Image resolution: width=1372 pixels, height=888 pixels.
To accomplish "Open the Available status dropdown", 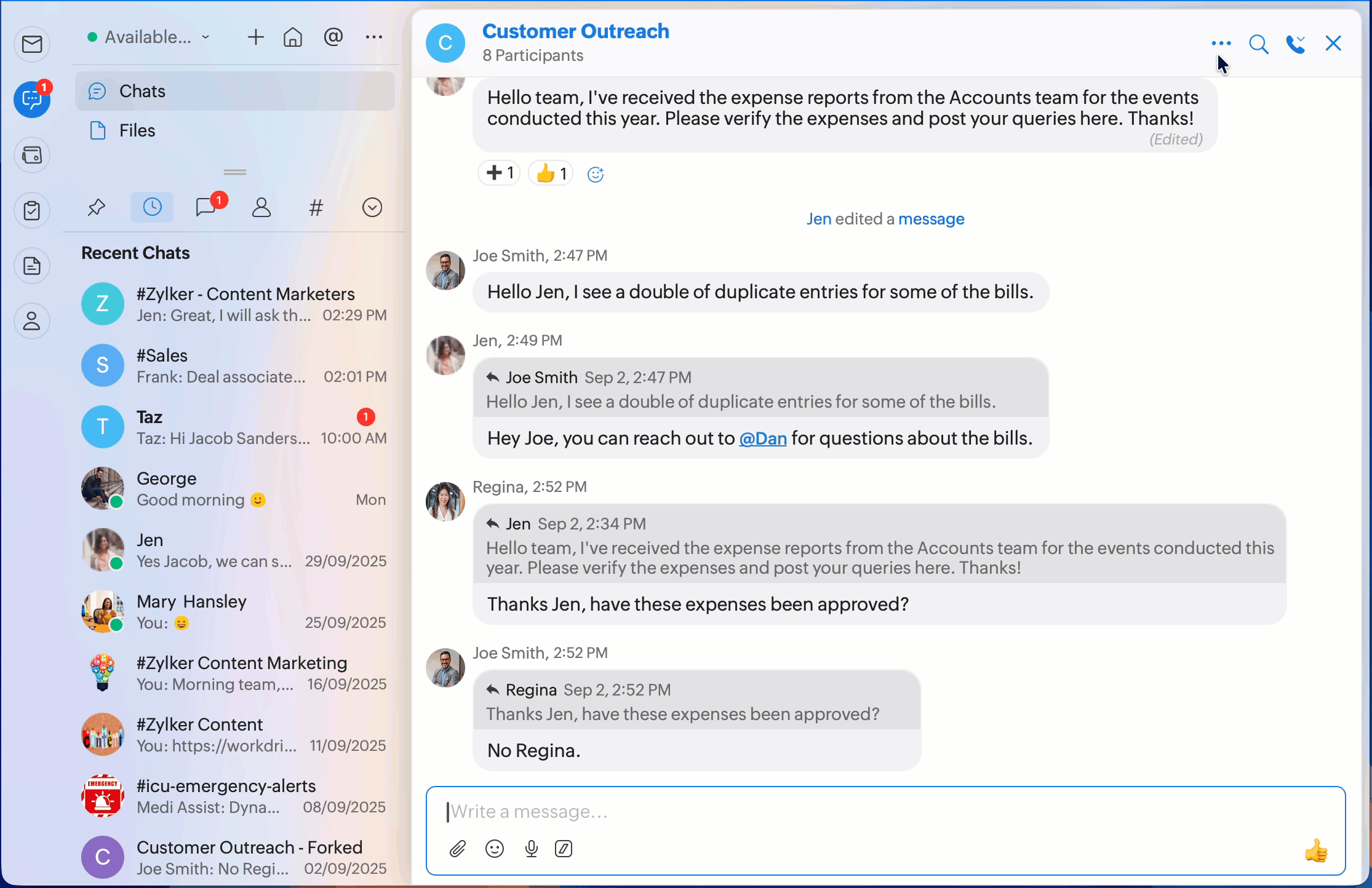I will click(150, 38).
